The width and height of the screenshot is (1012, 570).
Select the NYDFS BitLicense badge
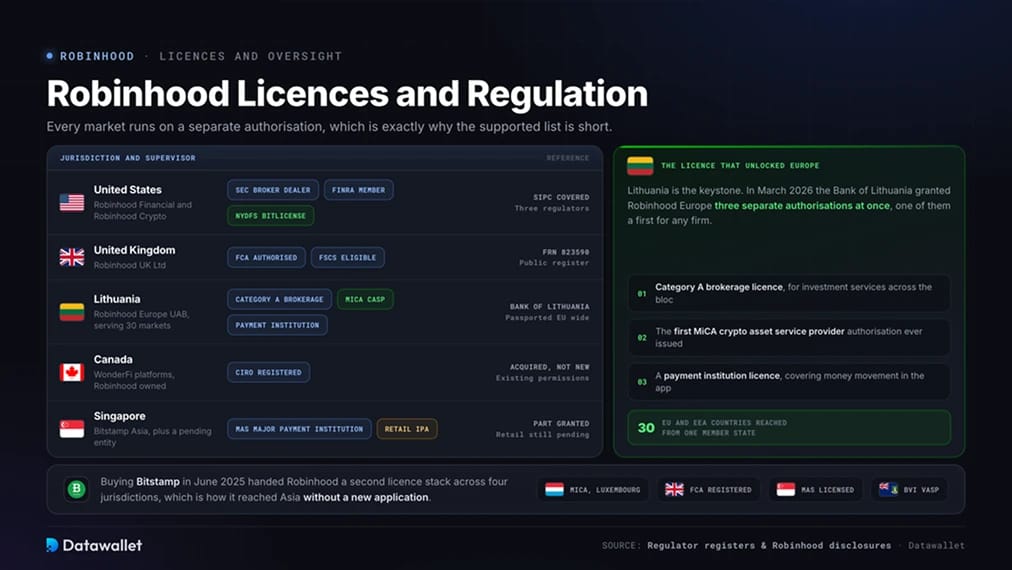(270, 216)
